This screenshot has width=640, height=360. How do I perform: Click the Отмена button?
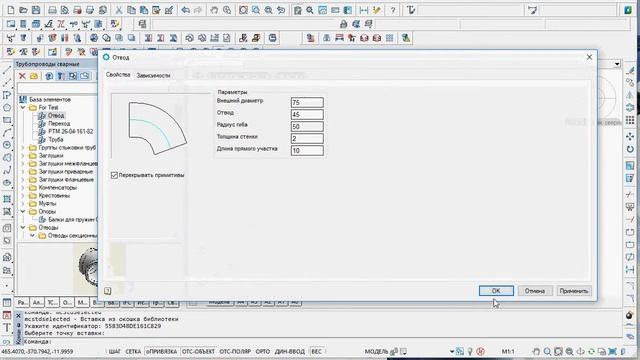(x=535, y=291)
